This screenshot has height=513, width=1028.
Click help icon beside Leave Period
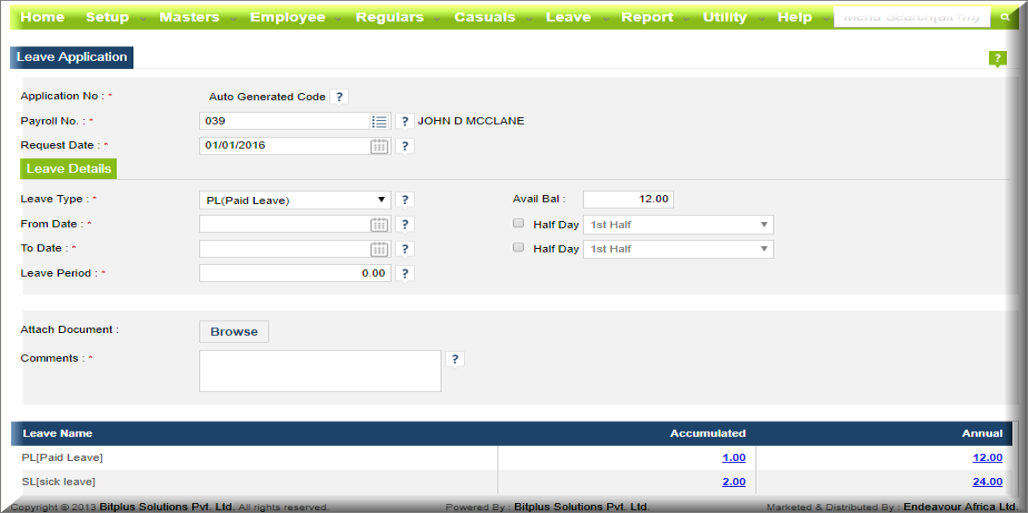(x=405, y=274)
